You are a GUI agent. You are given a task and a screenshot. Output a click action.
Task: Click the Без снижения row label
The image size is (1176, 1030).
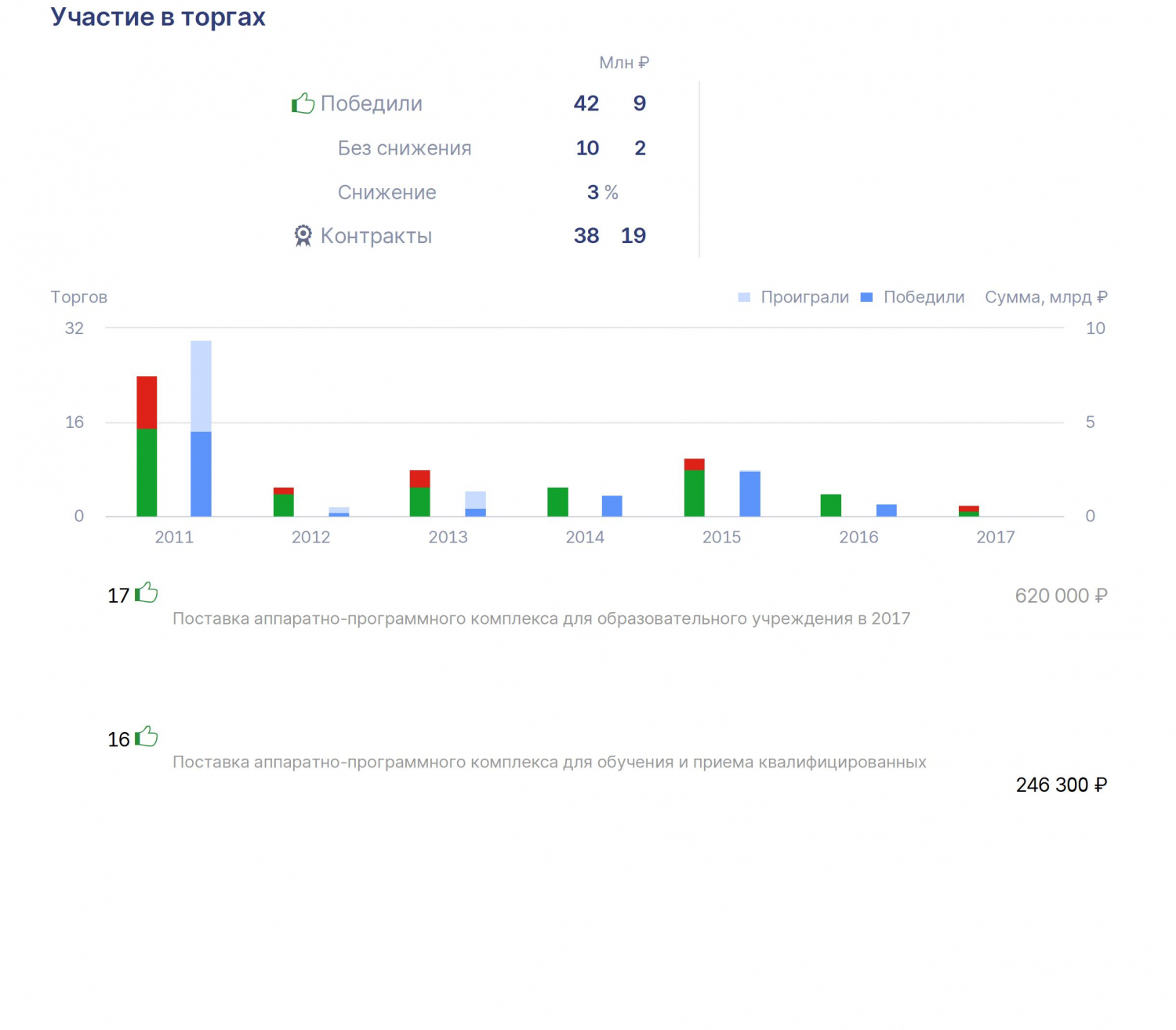405,148
